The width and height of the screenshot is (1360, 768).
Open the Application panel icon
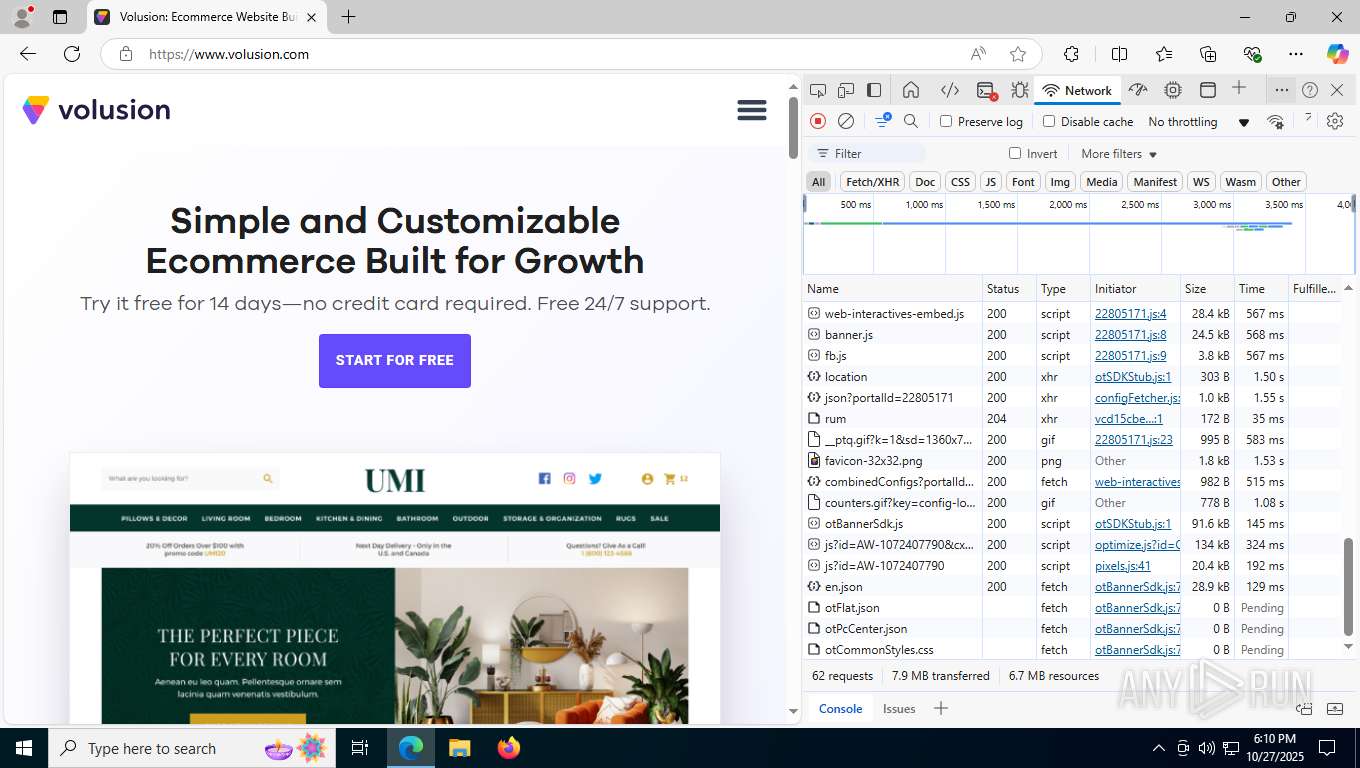[1208, 90]
